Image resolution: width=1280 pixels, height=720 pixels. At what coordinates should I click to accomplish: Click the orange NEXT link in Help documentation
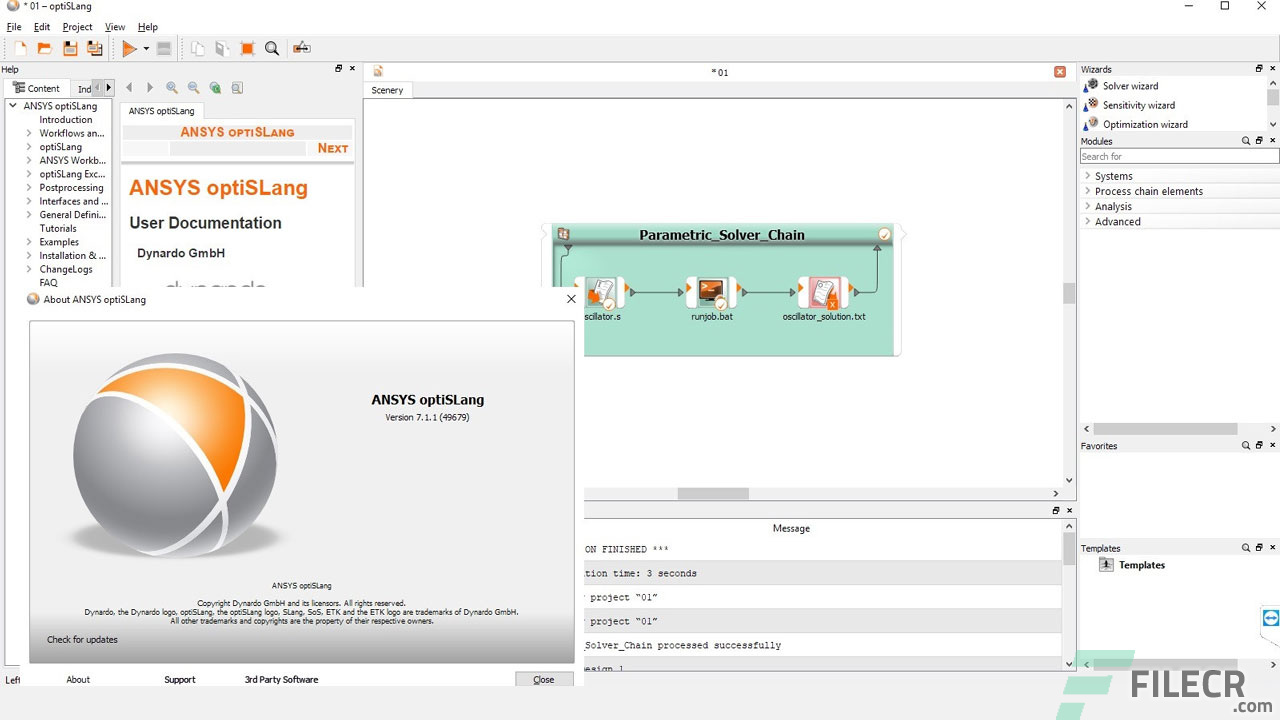[333, 148]
